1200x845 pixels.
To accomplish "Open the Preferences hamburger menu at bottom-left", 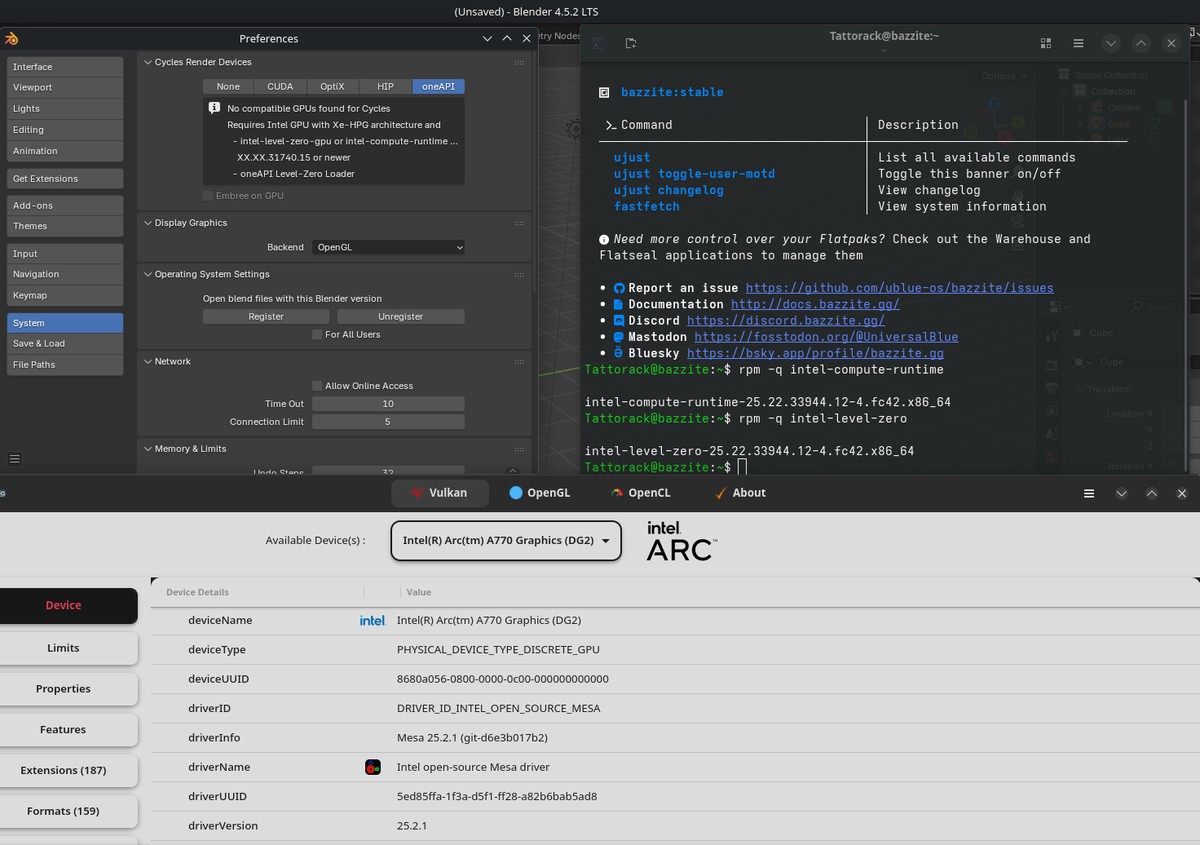I will pos(14,459).
